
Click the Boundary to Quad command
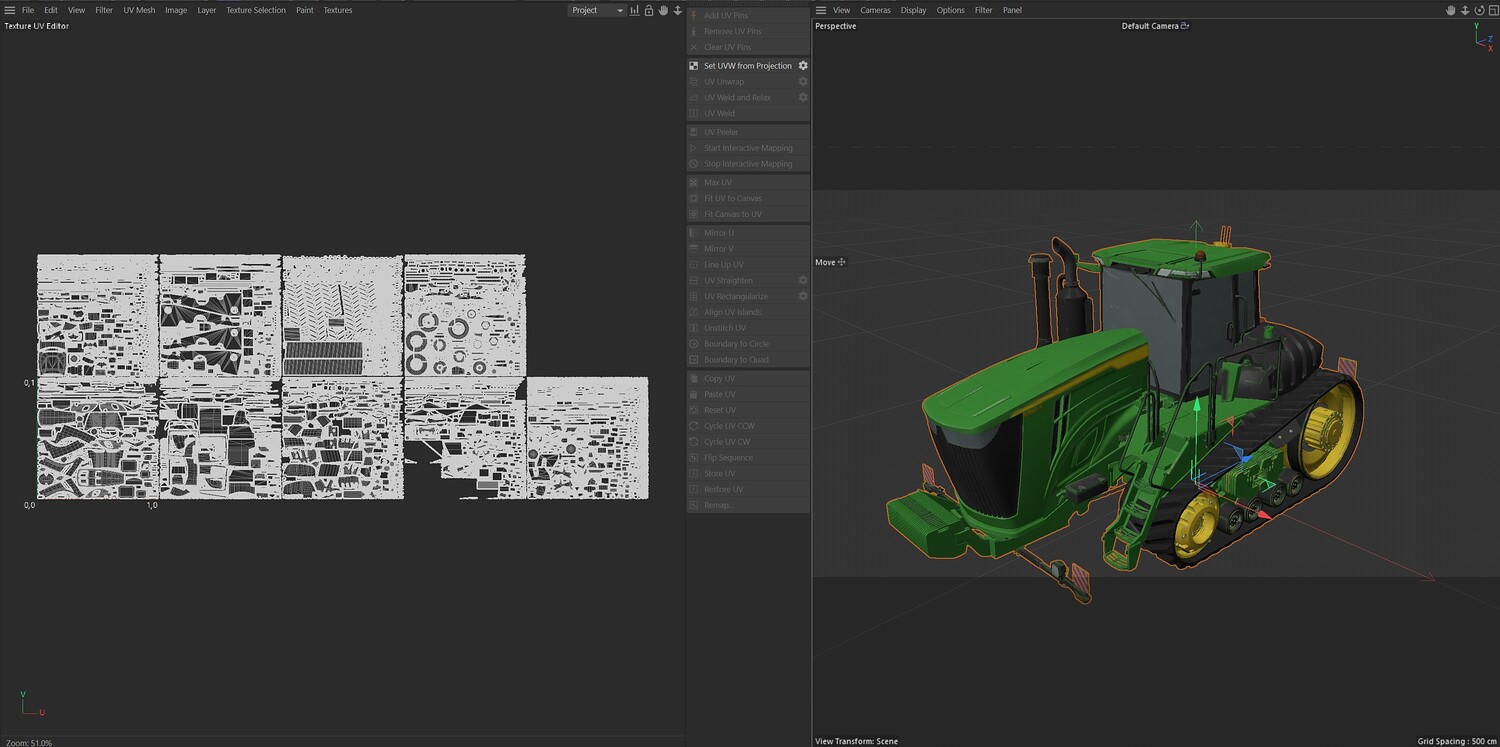point(748,360)
